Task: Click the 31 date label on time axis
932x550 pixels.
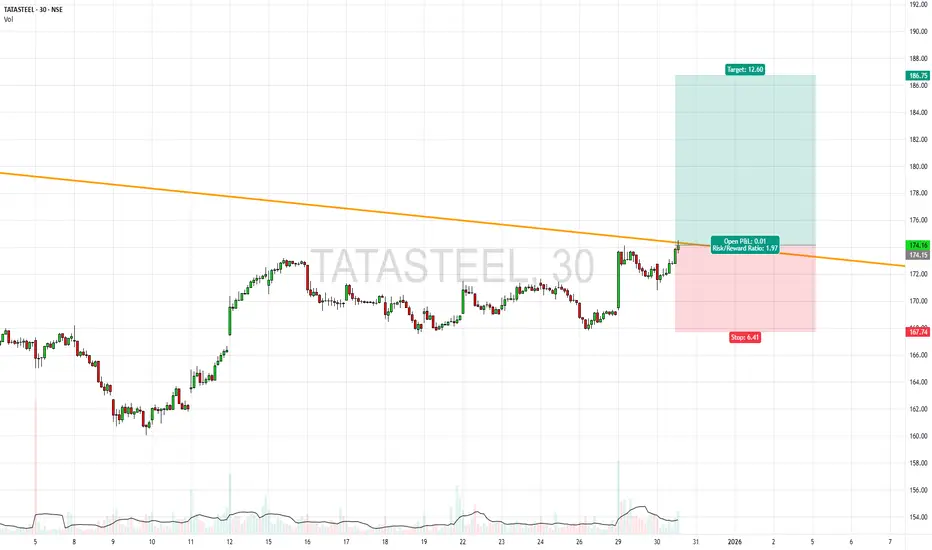Action: [695, 542]
